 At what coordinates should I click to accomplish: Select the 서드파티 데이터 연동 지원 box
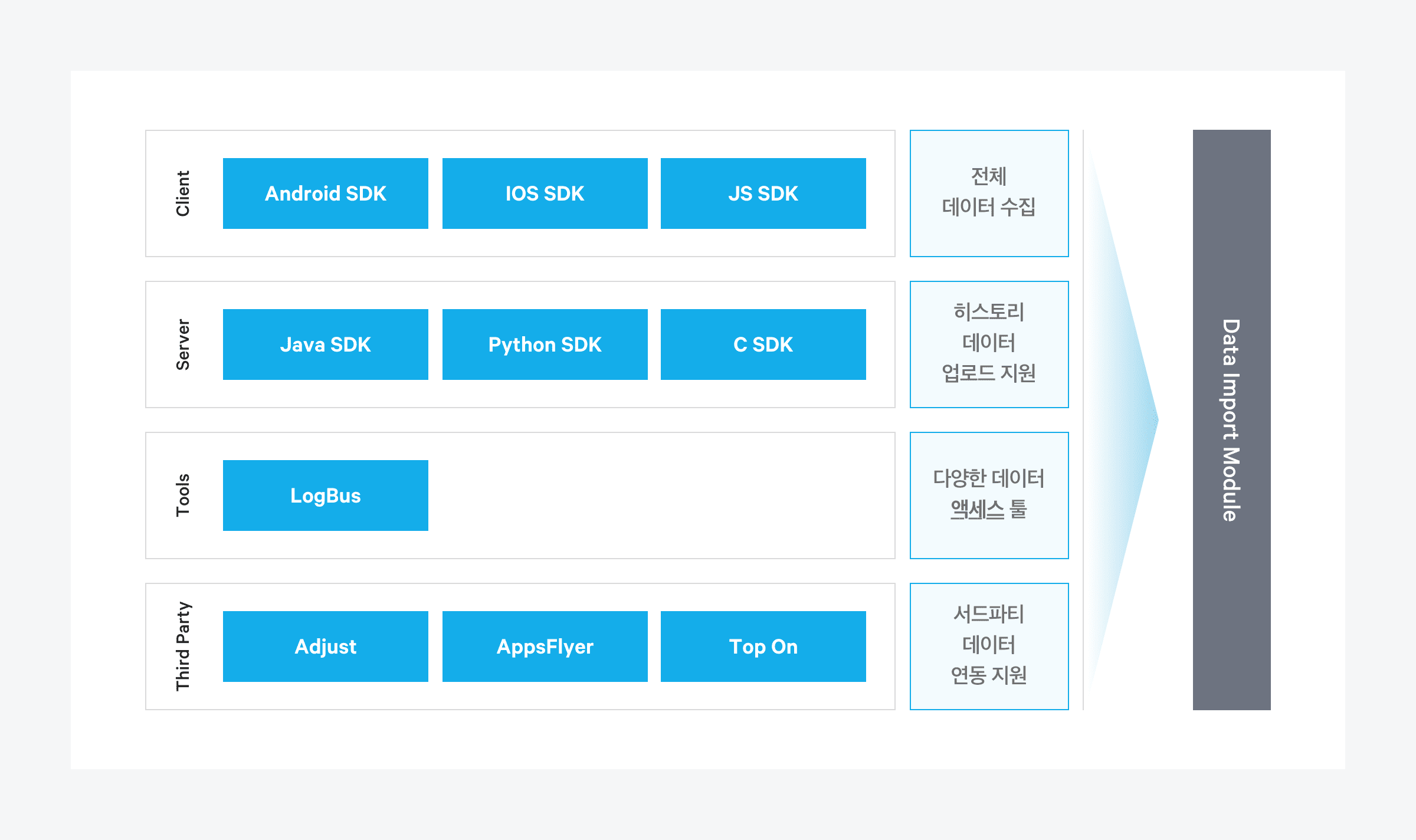[x=989, y=647]
